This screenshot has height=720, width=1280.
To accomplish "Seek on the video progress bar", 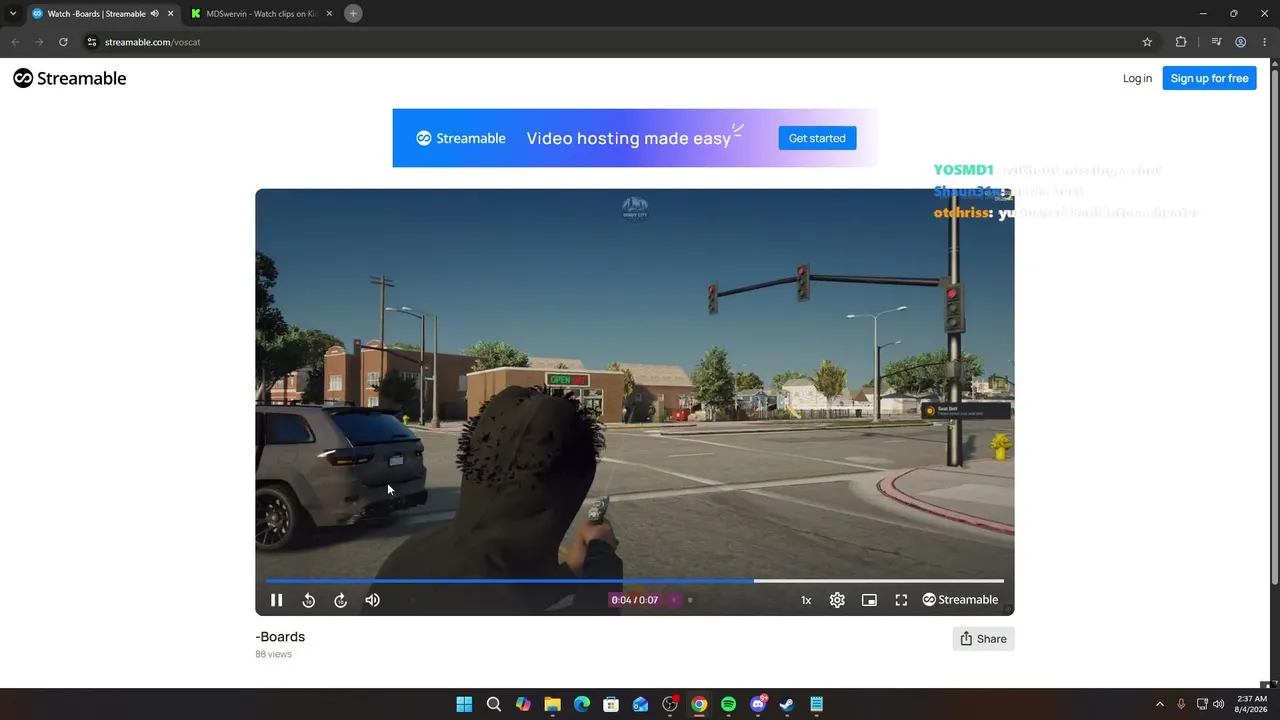I will [x=634, y=580].
